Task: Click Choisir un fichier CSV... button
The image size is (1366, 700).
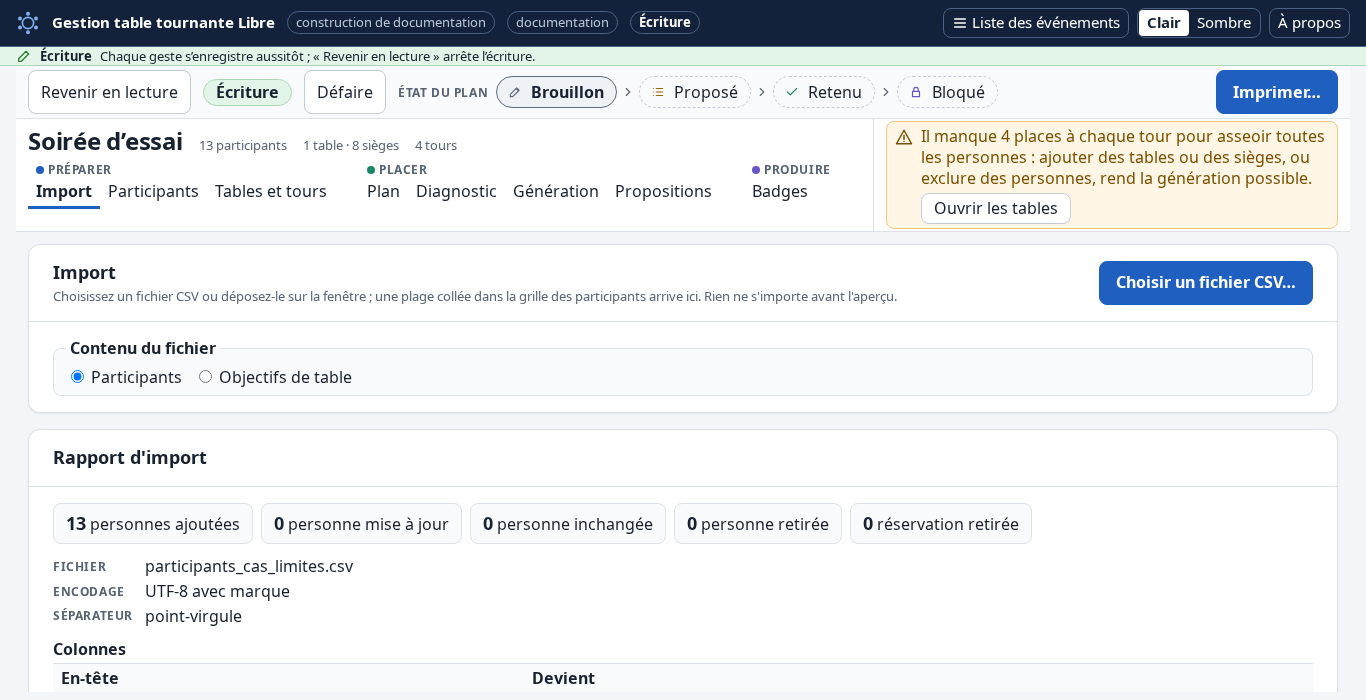Action: tap(1206, 283)
